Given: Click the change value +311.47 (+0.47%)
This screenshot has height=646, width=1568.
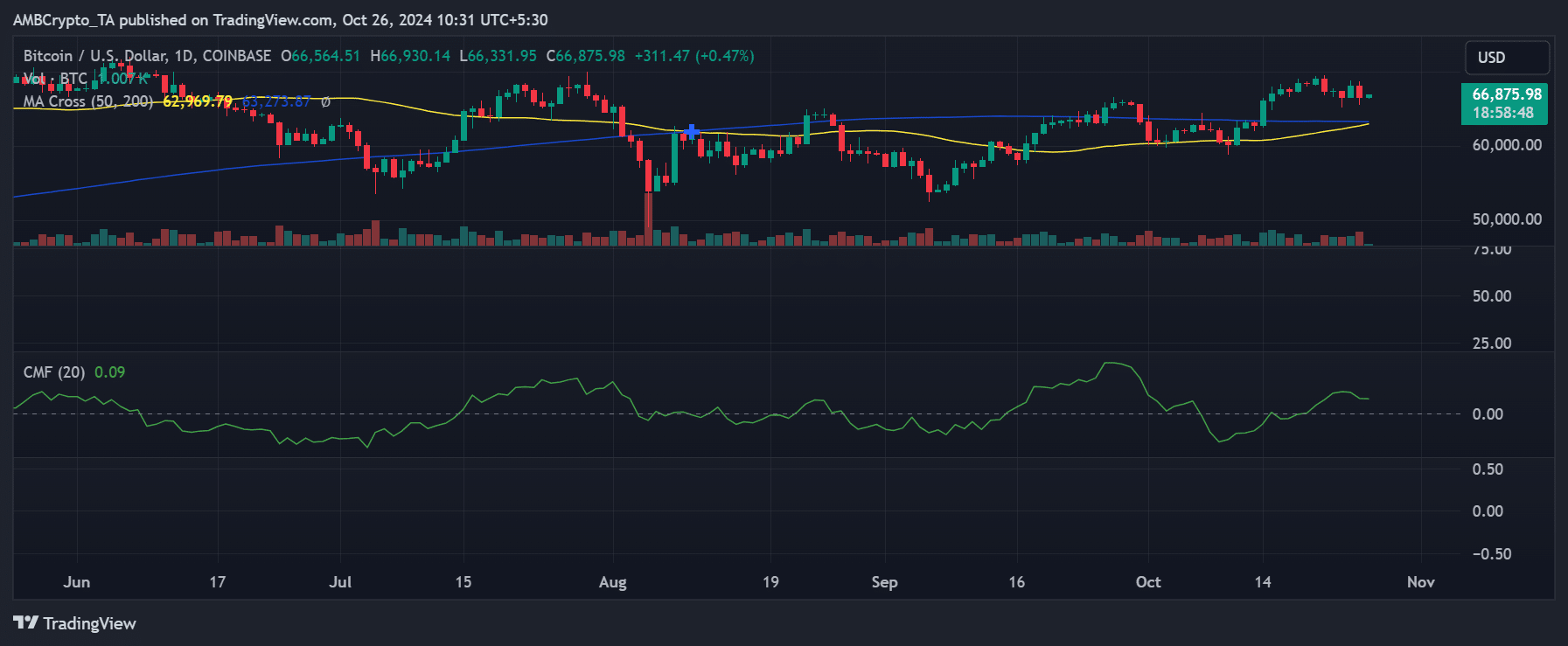Looking at the screenshot, I should (x=694, y=56).
